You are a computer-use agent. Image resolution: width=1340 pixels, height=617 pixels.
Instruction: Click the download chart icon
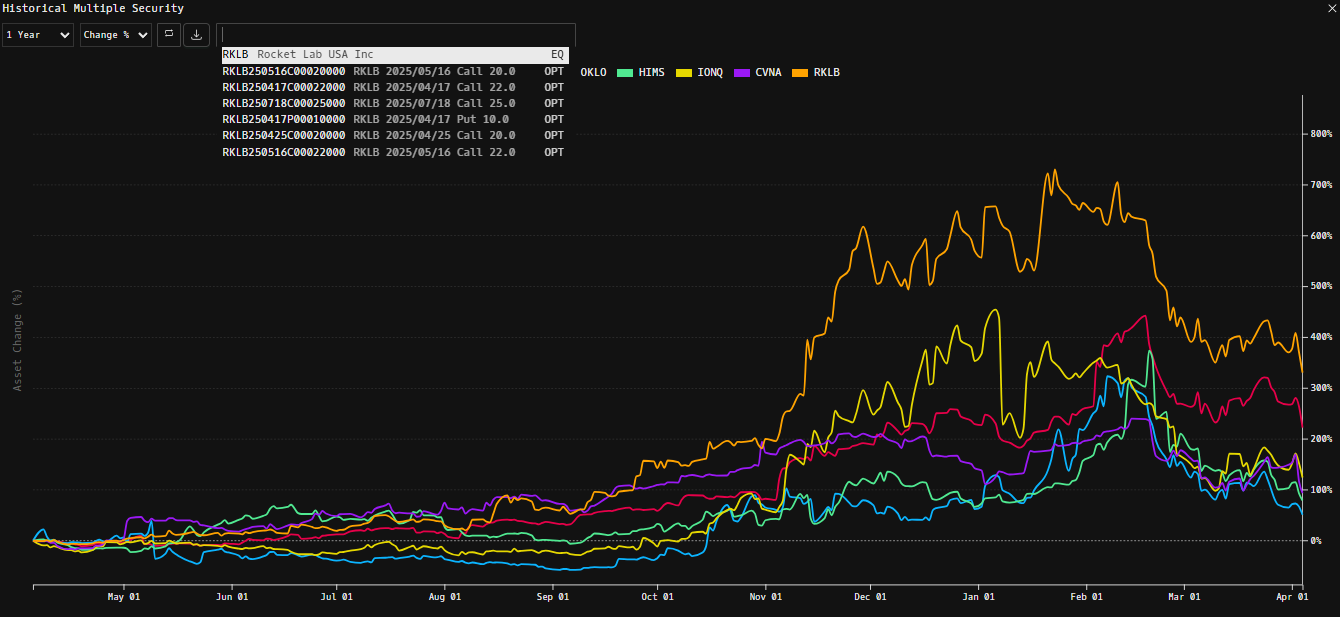click(196, 35)
